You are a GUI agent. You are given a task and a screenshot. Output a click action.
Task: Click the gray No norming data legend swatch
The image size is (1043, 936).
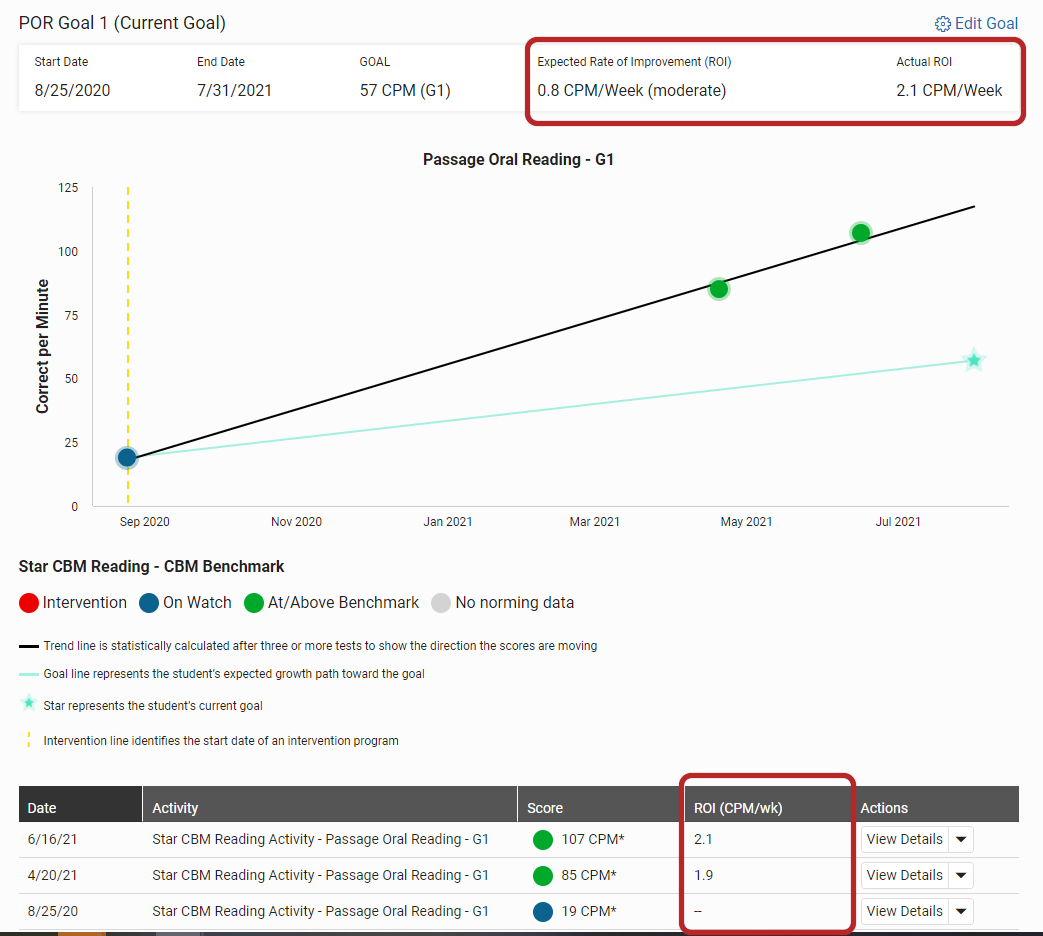[x=441, y=603]
